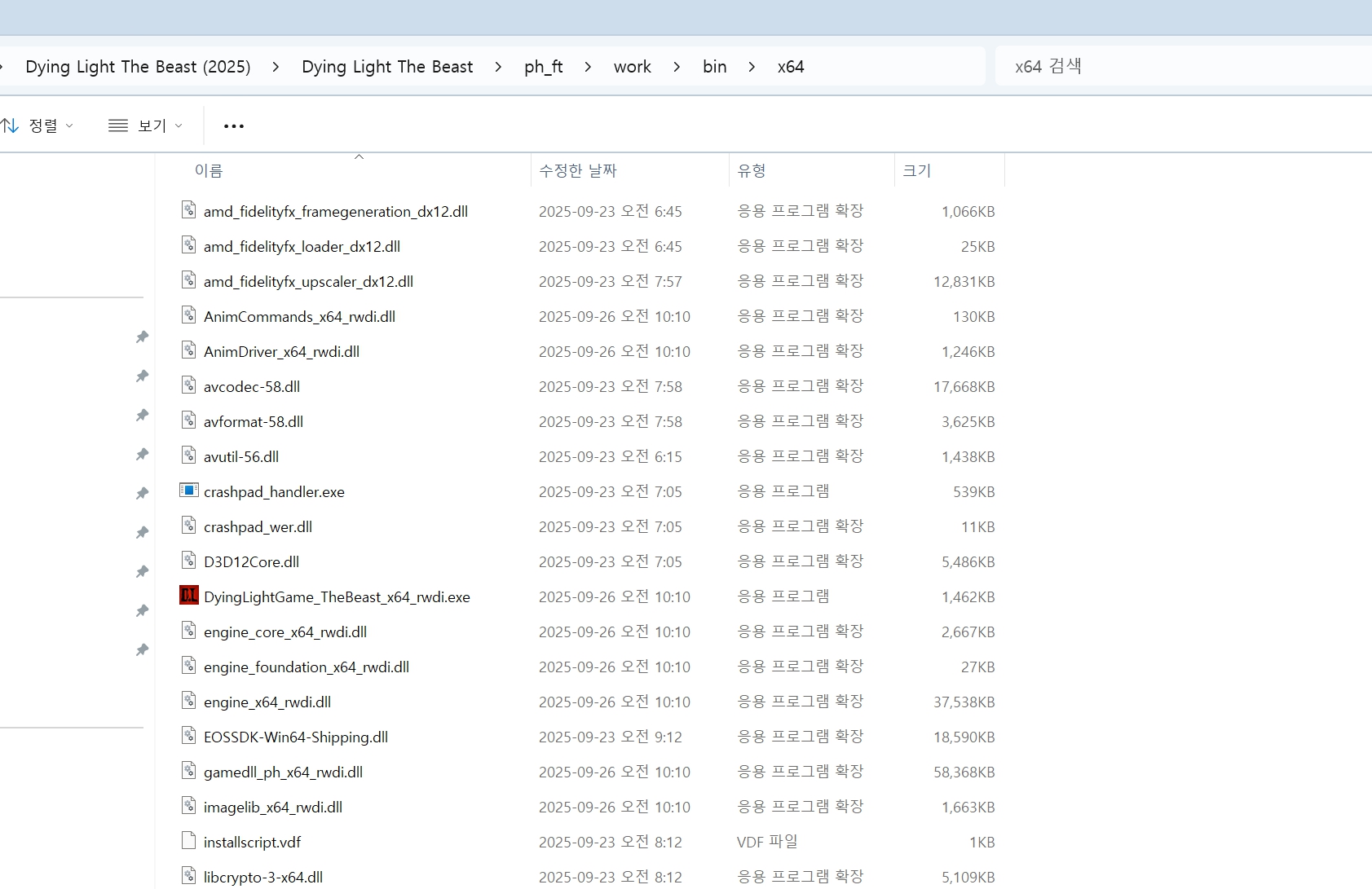1372x889 pixels.
Task: Click the D3D12Core.dll file icon
Action: click(x=189, y=561)
